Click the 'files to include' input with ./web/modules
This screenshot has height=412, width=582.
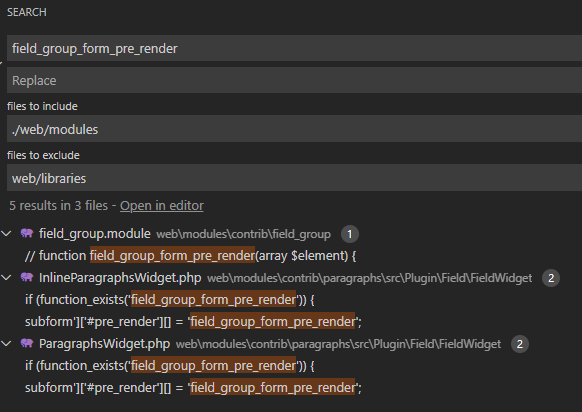coord(294,128)
